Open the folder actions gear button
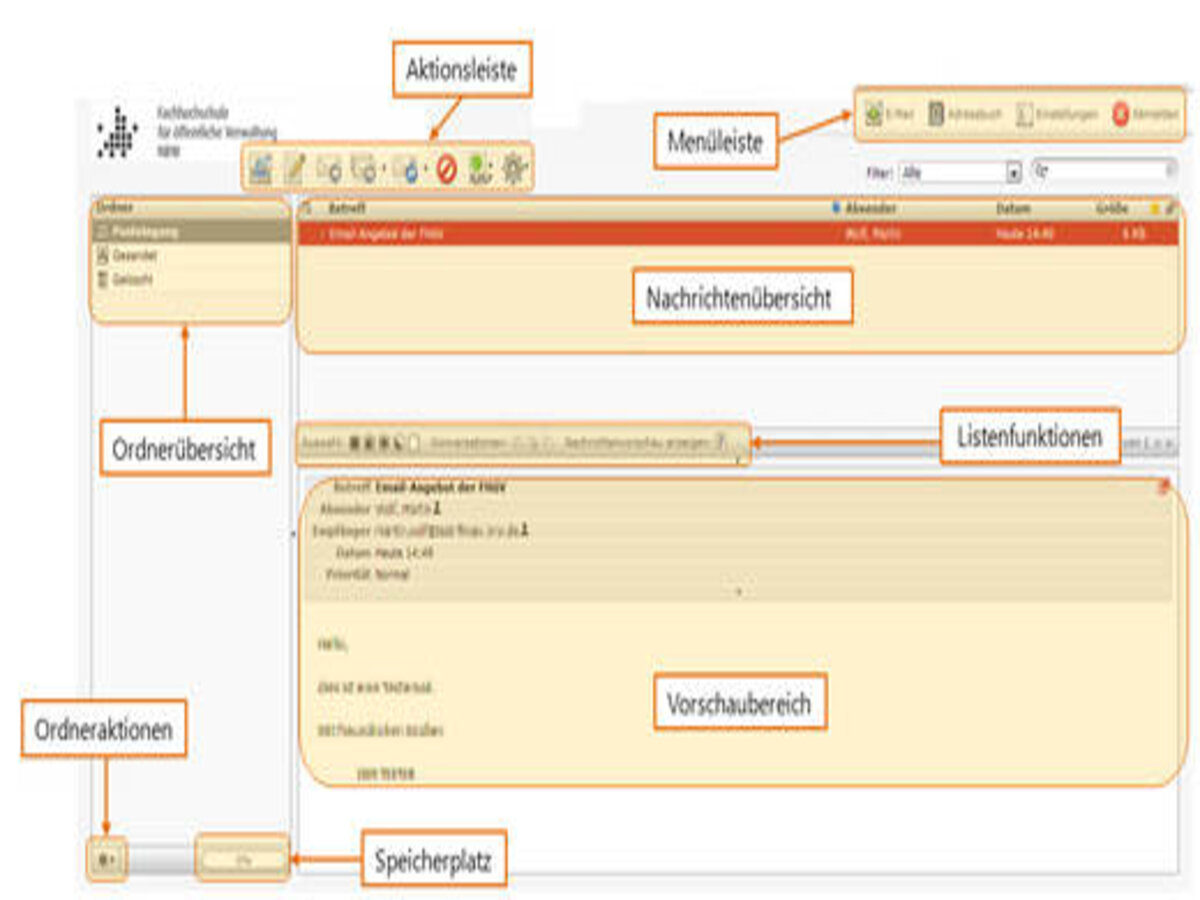Viewport: 1200px width, 900px height. point(107,858)
